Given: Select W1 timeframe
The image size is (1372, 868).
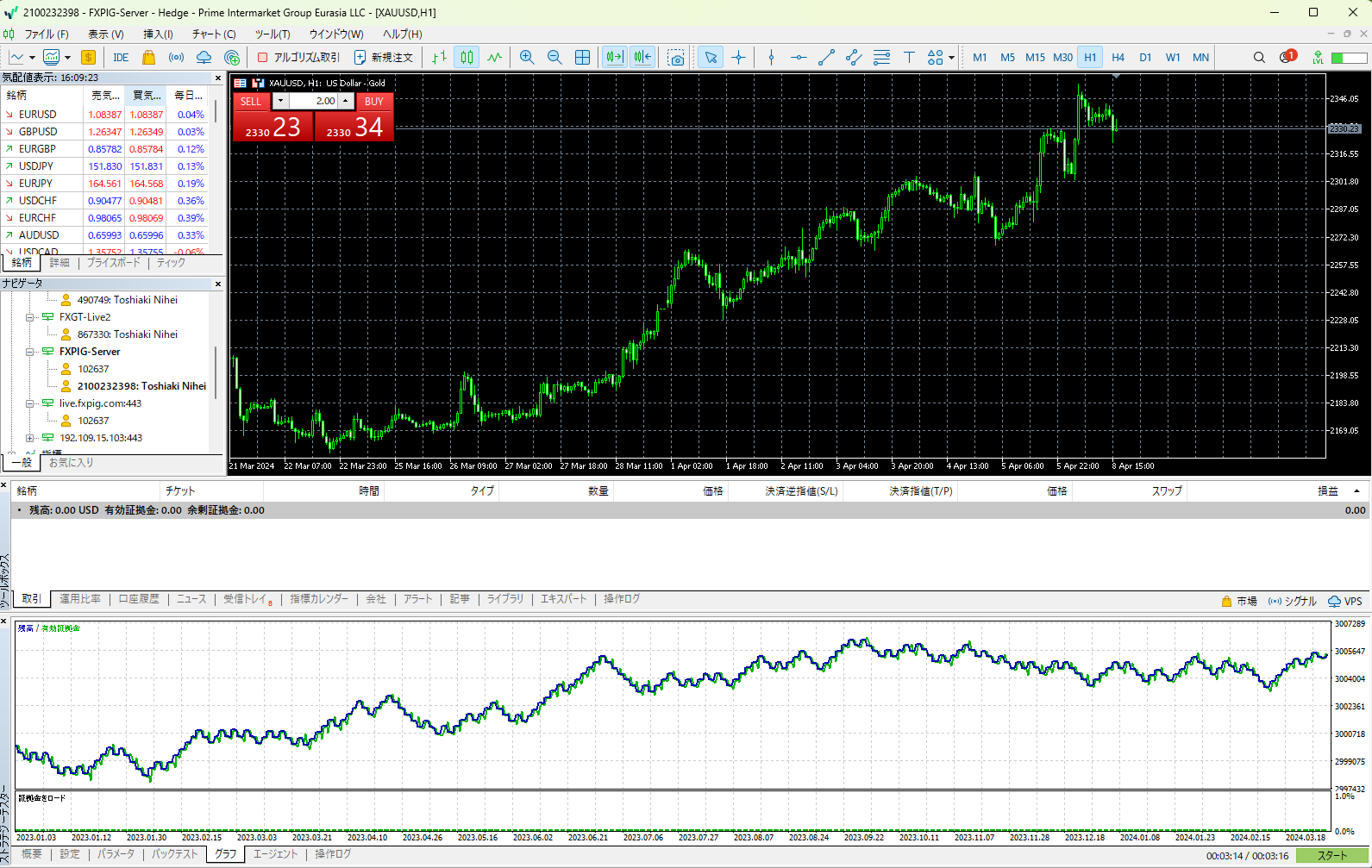Looking at the screenshot, I should click(1173, 58).
